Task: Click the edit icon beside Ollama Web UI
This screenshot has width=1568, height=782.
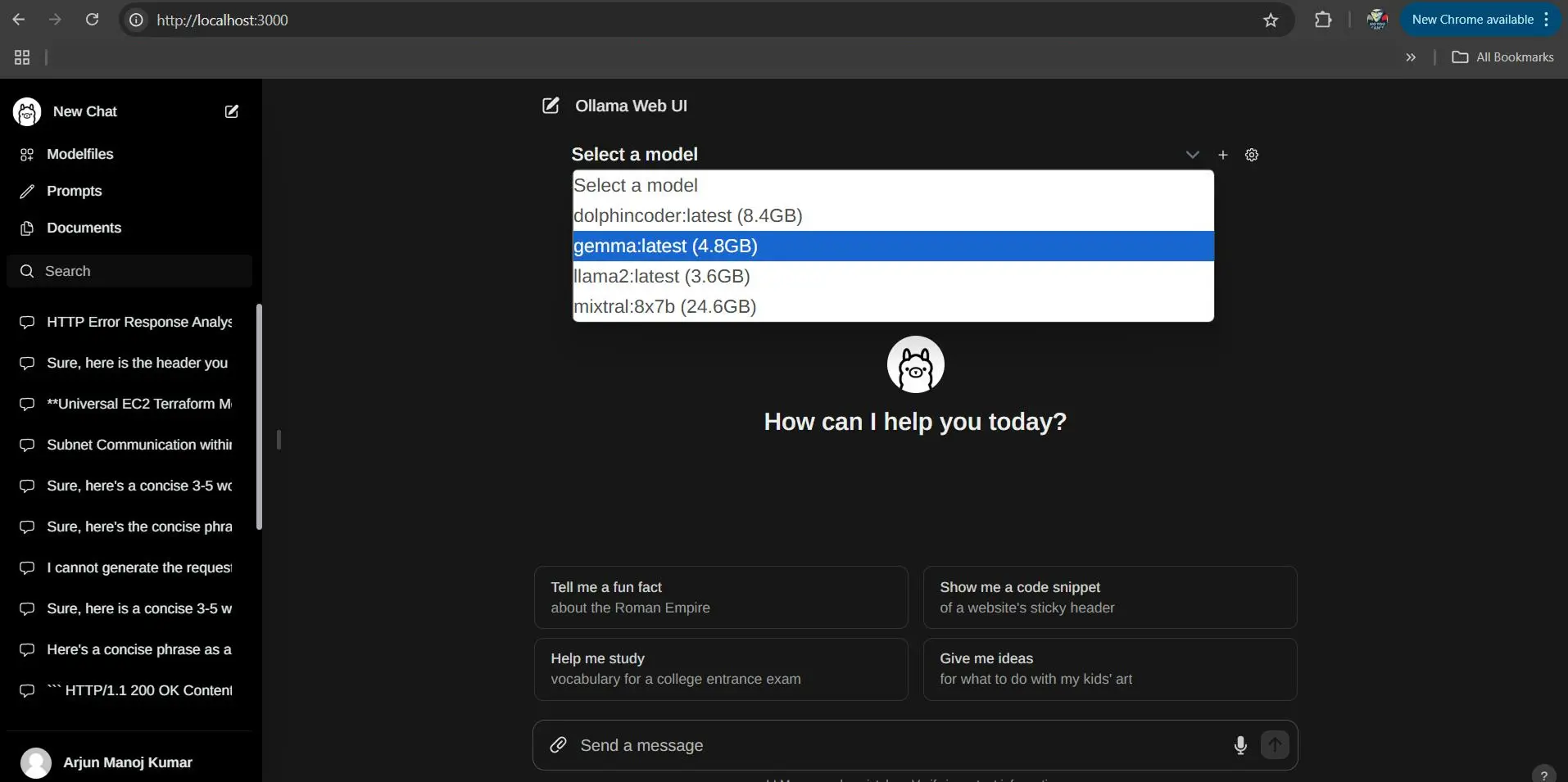Action: [551, 106]
